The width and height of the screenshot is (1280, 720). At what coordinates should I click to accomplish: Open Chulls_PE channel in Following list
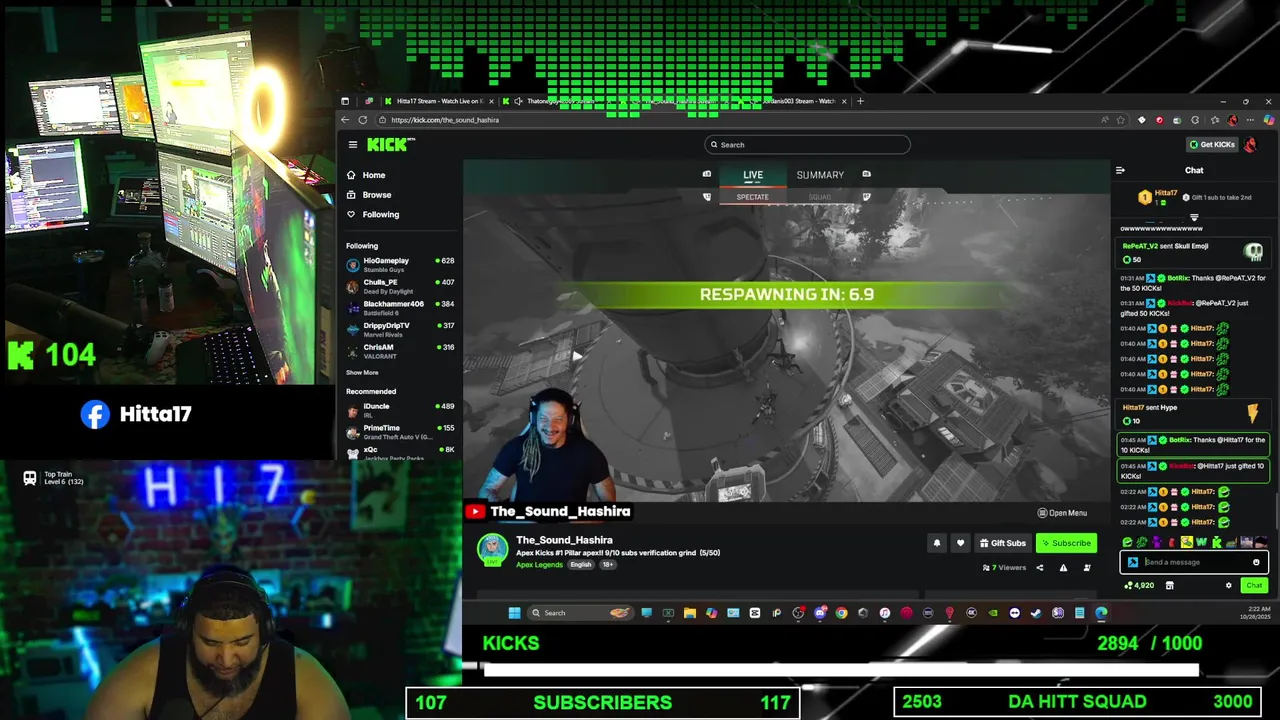tap(400, 286)
